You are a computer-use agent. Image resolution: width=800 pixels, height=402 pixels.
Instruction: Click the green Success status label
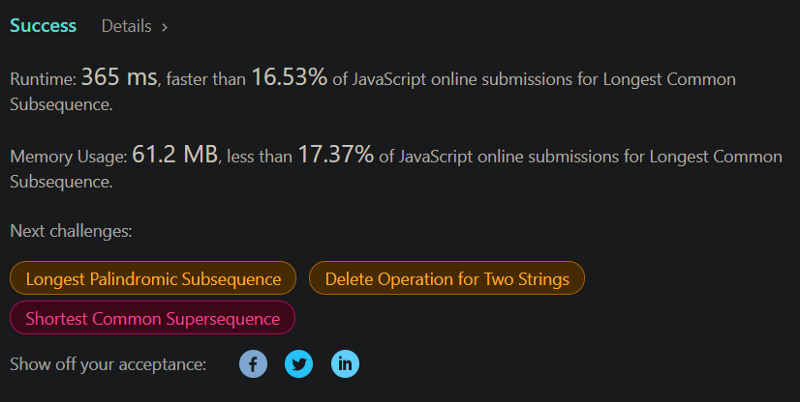coord(43,26)
